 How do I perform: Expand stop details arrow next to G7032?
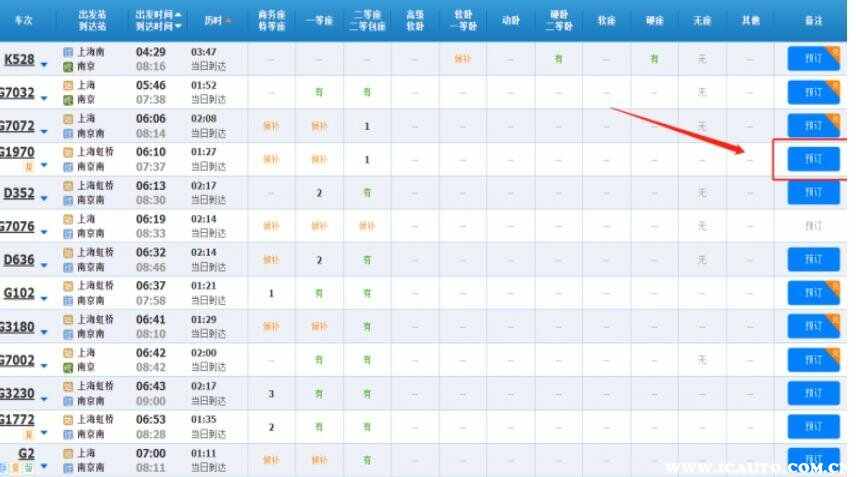pos(44,98)
